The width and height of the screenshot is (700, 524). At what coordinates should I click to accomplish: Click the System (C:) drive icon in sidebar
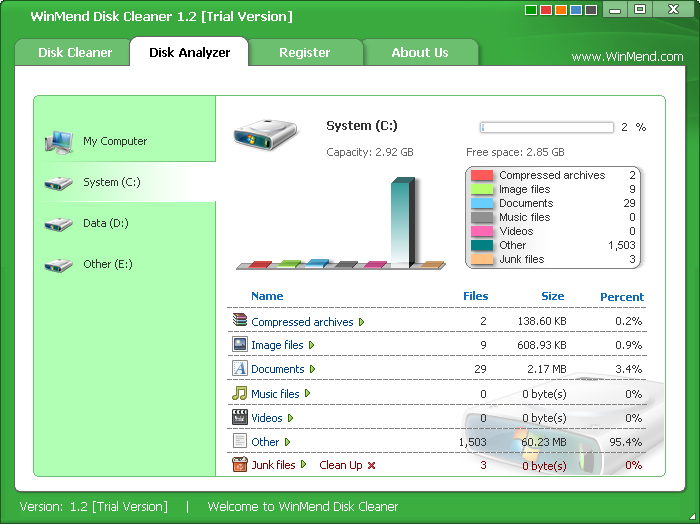58,183
